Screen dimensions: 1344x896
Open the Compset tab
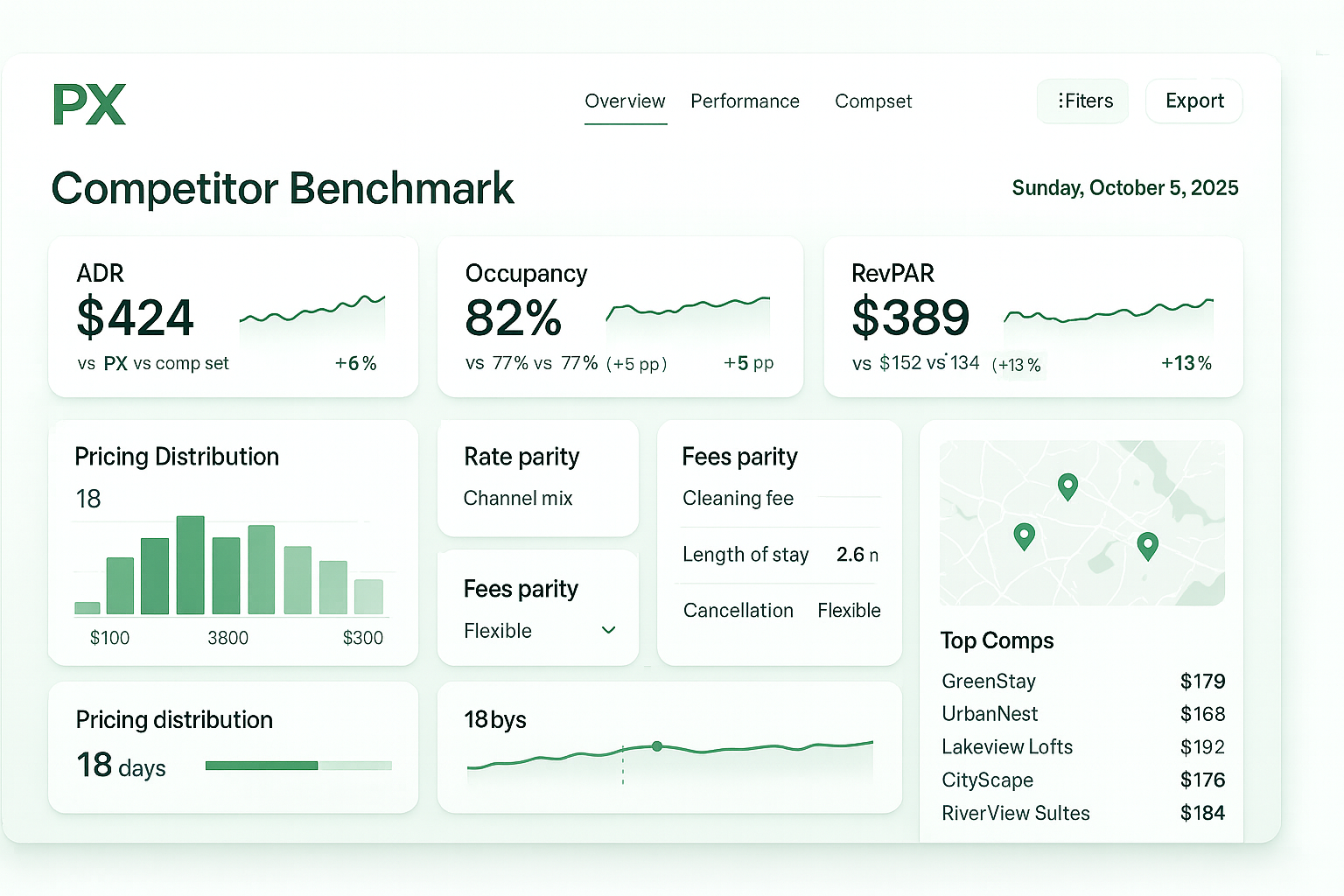tap(872, 101)
